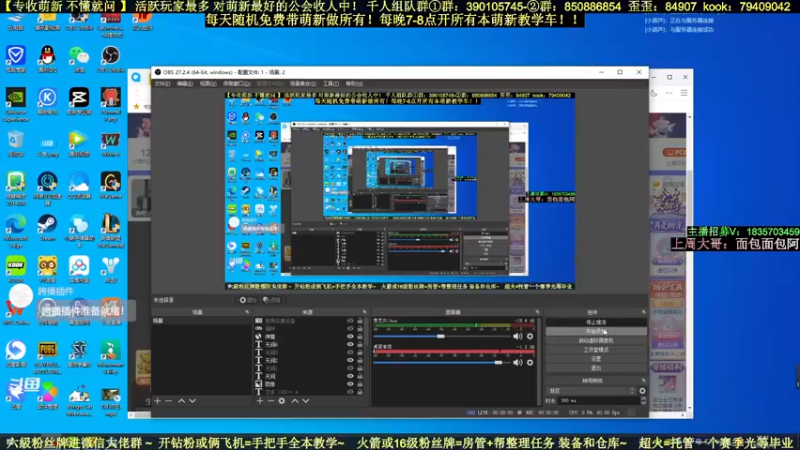
Task: Open the 工具(T) menu in OBS
Action: [331, 84]
